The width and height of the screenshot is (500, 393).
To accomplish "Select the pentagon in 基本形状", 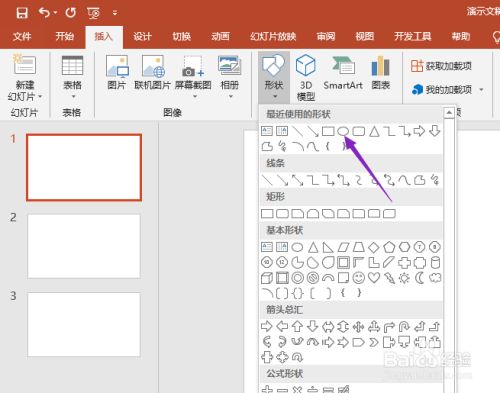I will point(389,247).
